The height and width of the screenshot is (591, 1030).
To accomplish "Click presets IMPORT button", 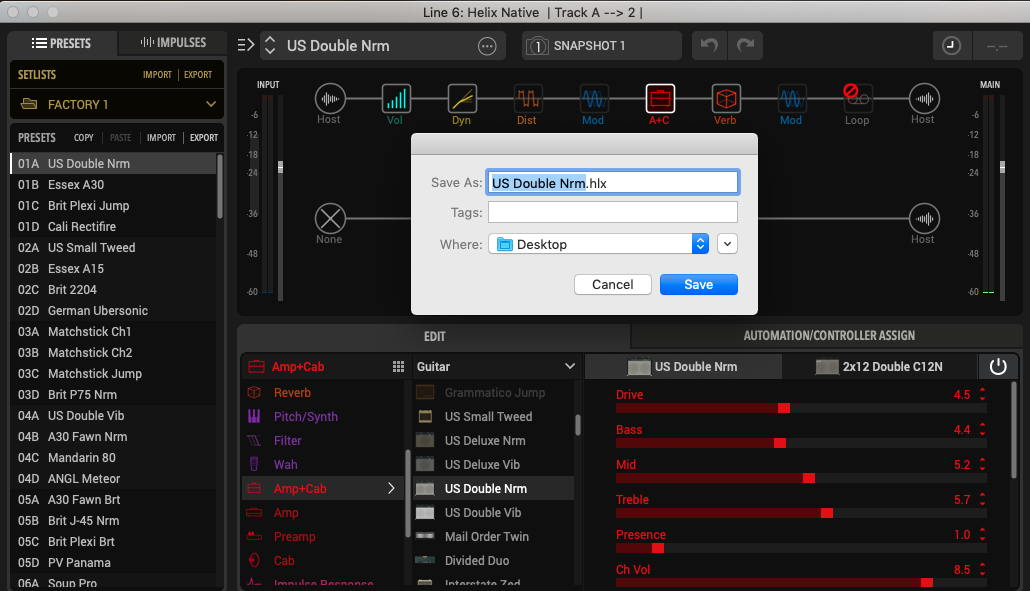I will (x=161, y=138).
